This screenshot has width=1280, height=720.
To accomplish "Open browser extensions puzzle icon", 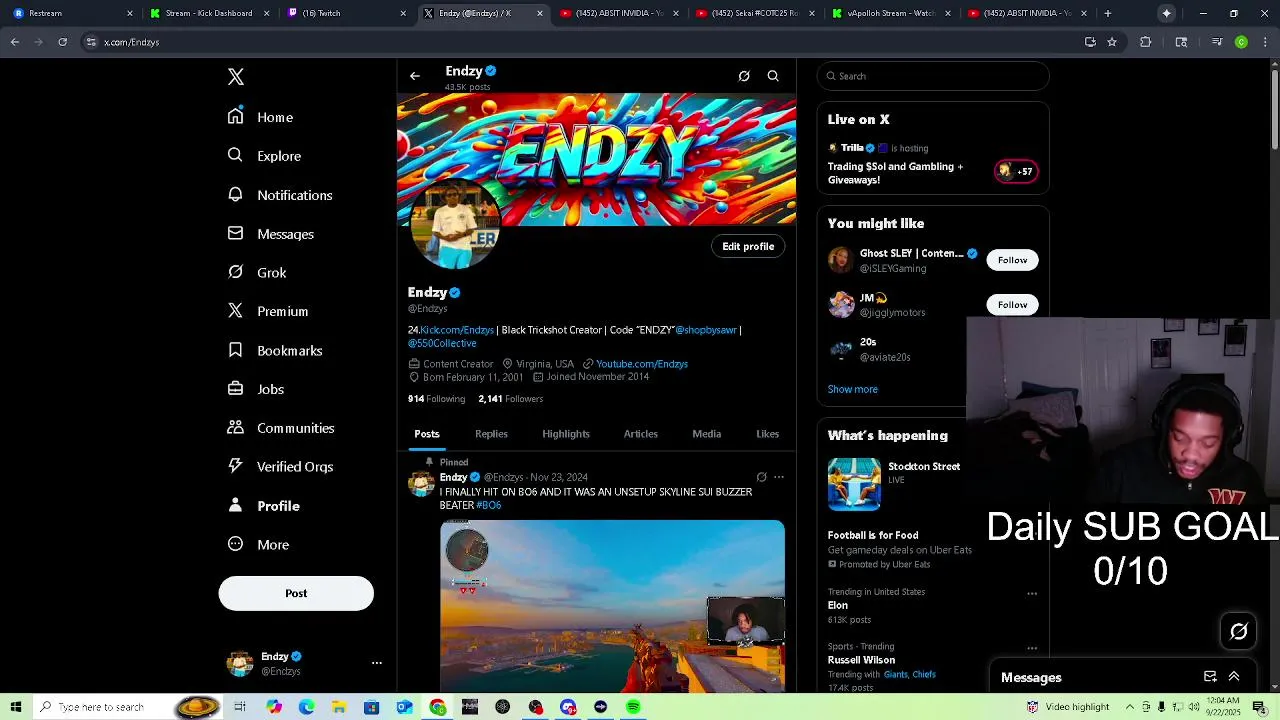I will pos(1146,42).
